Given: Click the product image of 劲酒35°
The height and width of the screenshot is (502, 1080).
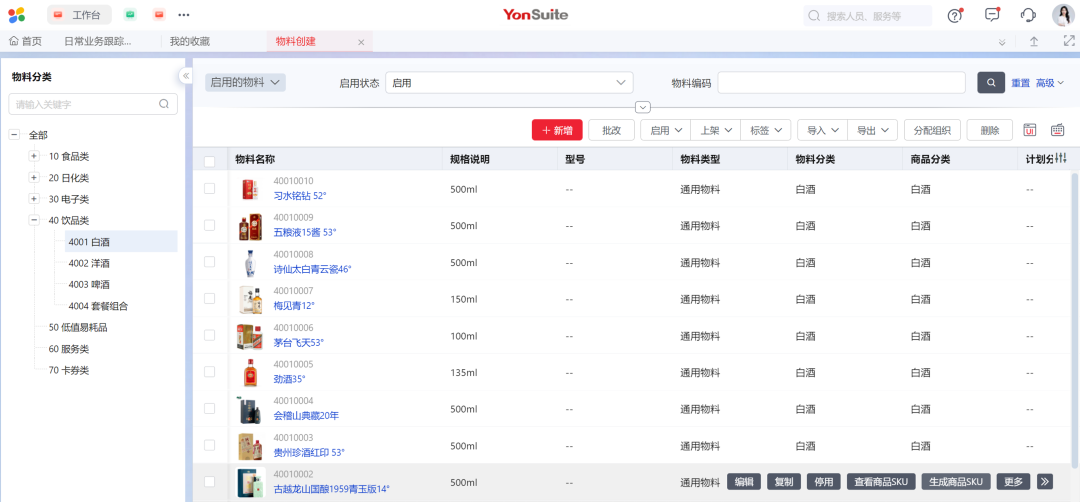Looking at the screenshot, I should pyautogui.click(x=250, y=372).
